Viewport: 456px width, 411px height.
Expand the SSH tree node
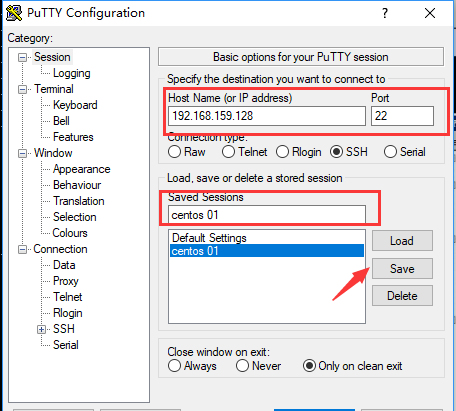[x=41, y=329]
